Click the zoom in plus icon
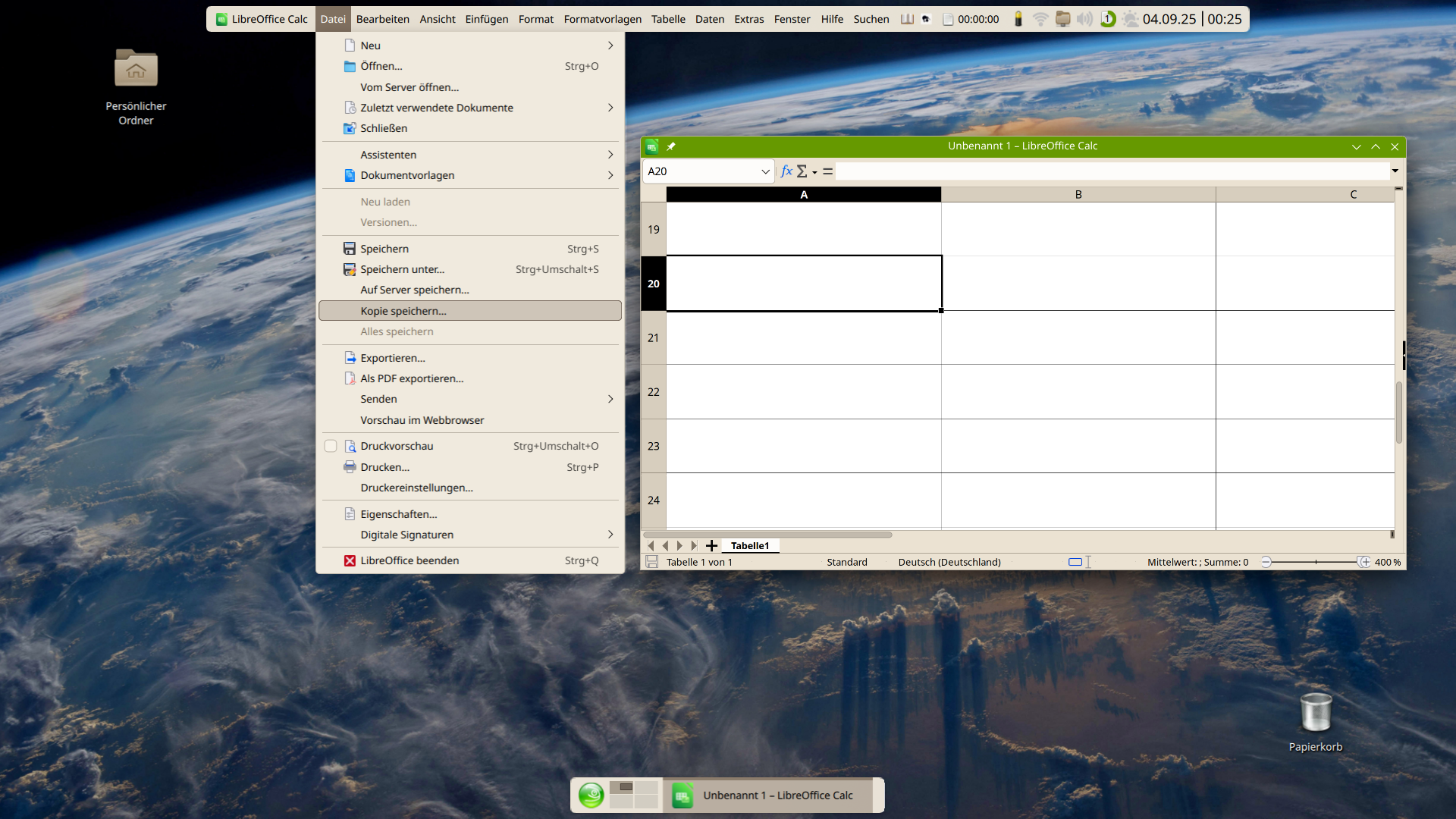Viewport: 1456px width, 819px height. pos(1365,562)
